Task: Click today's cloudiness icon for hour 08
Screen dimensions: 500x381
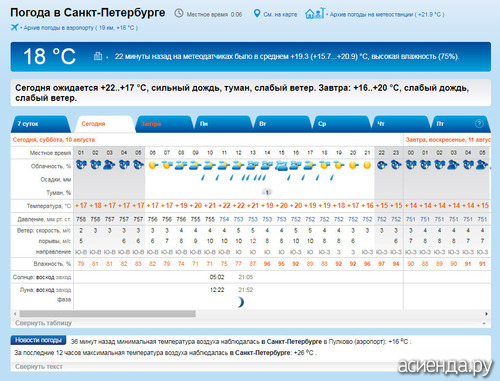Action: [181, 165]
